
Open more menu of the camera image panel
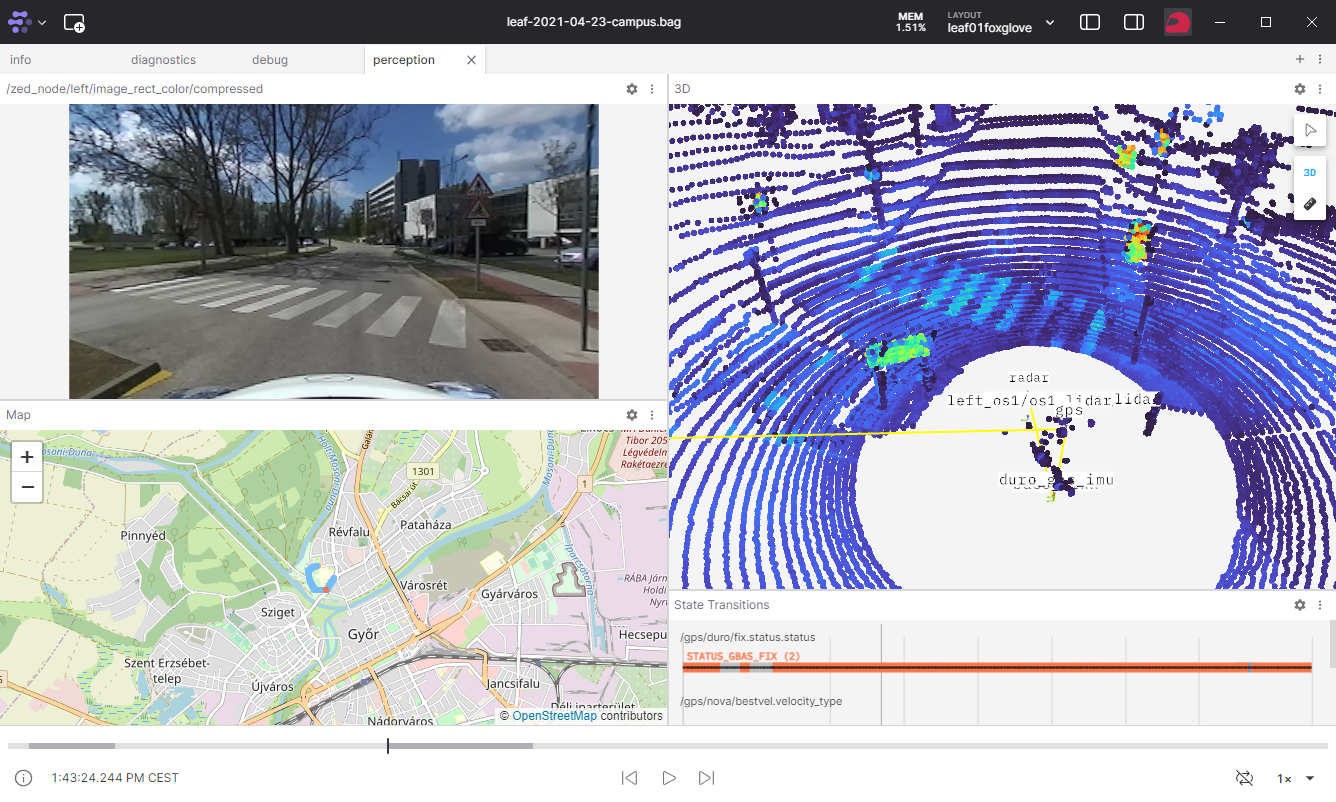coord(652,89)
